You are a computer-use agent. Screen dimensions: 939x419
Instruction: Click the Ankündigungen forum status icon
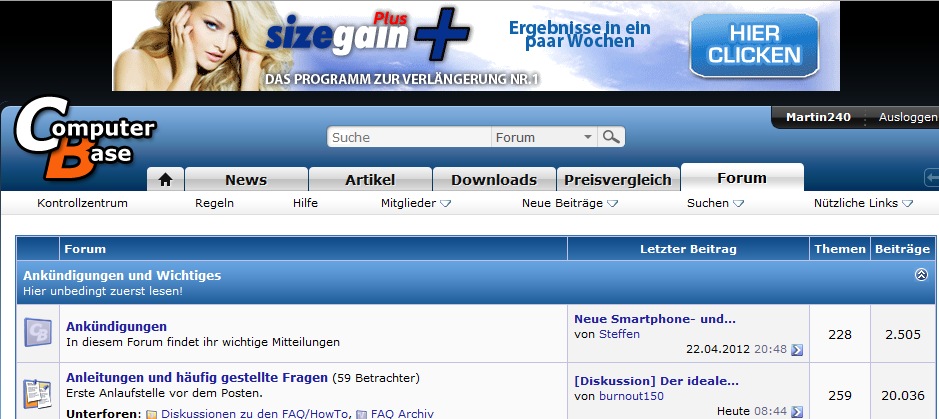[x=38, y=333]
